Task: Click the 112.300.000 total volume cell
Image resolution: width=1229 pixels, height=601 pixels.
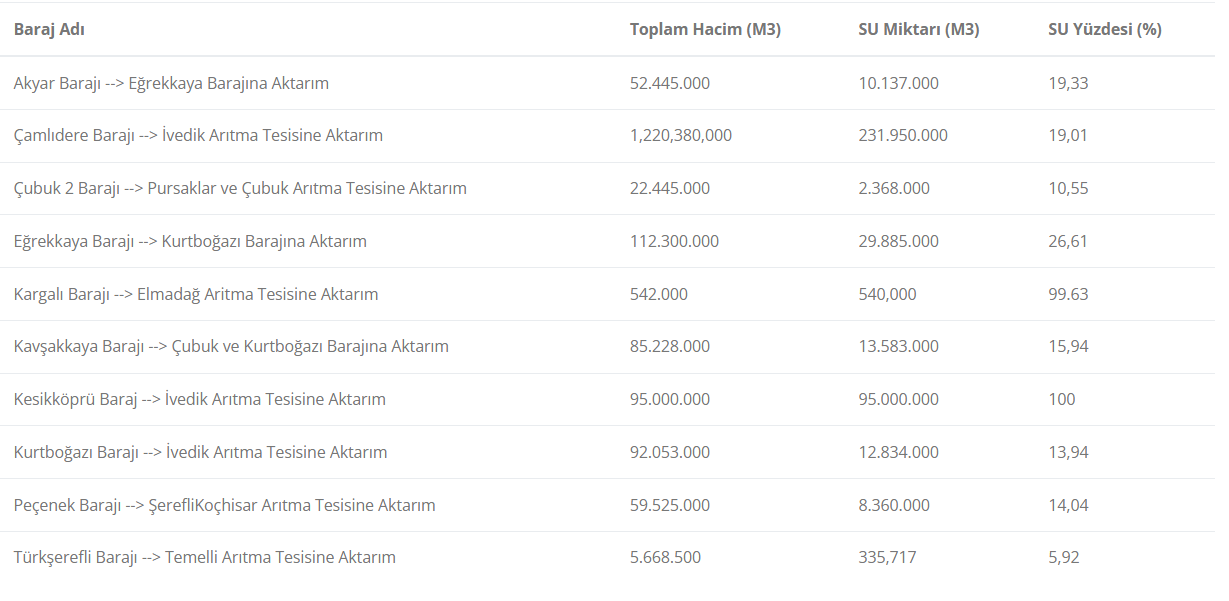Action: click(x=674, y=241)
